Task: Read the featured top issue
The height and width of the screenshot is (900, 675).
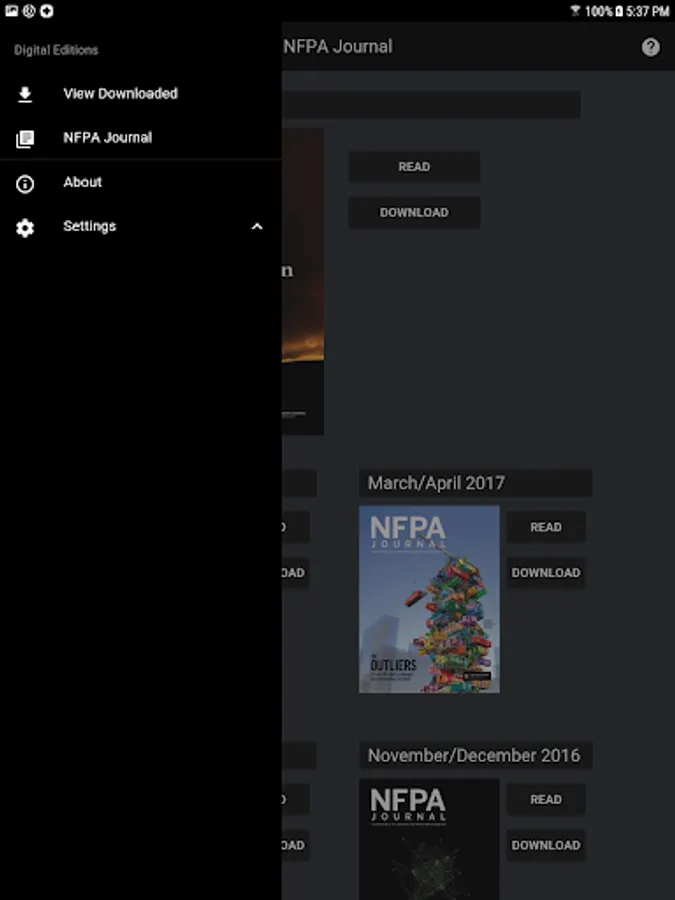Action: coord(414,166)
